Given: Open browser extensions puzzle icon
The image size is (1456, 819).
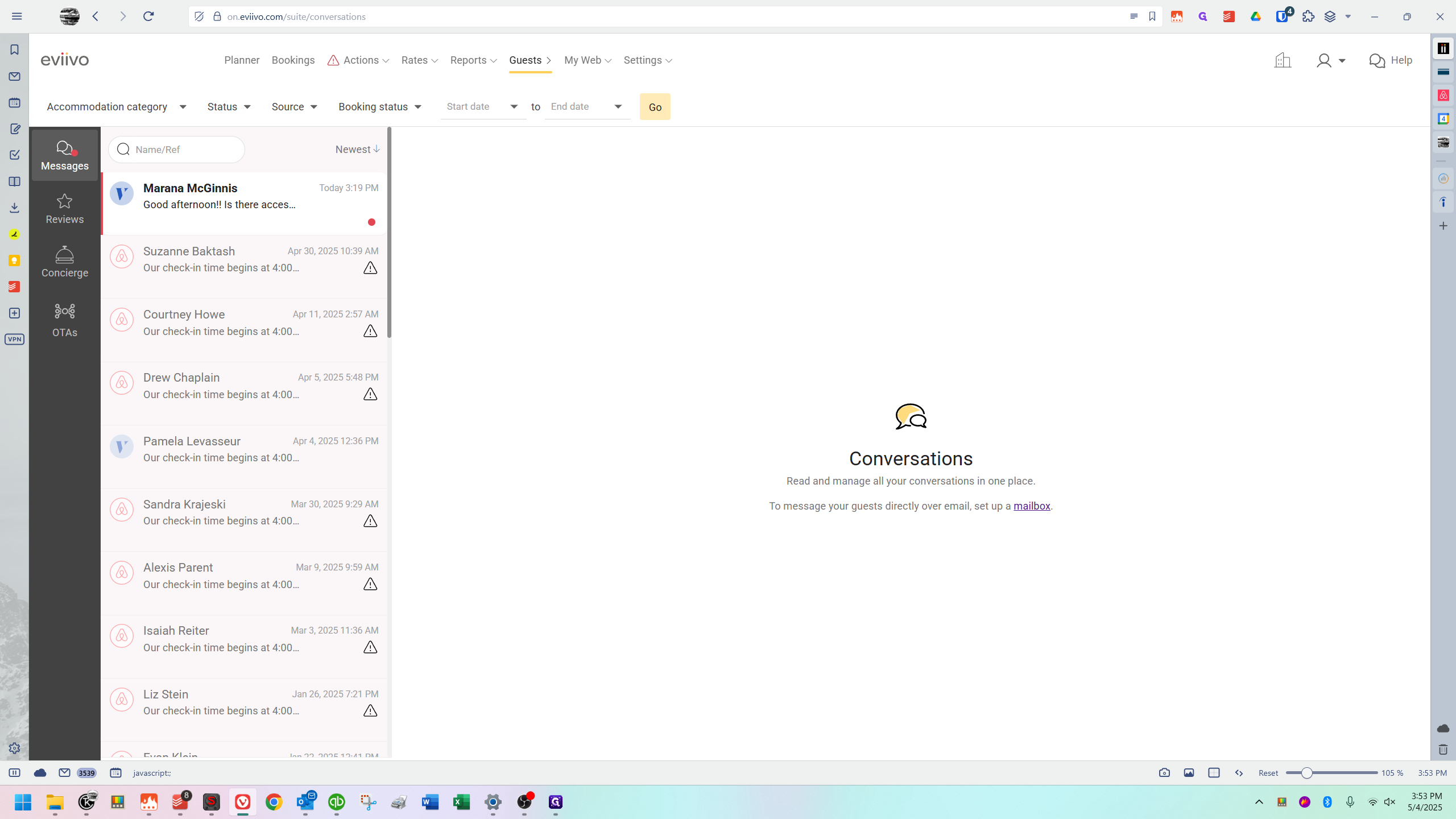Looking at the screenshot, I should tap(1308, 16).
